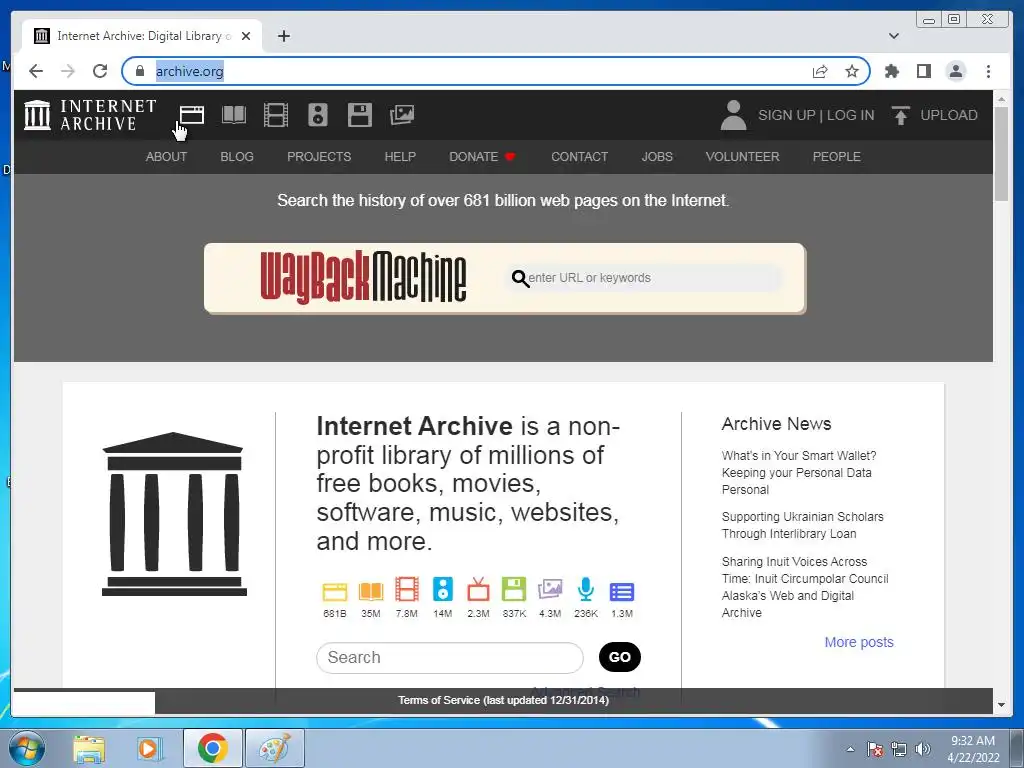Open the Texts book icon in top bar

pos(234,115)
